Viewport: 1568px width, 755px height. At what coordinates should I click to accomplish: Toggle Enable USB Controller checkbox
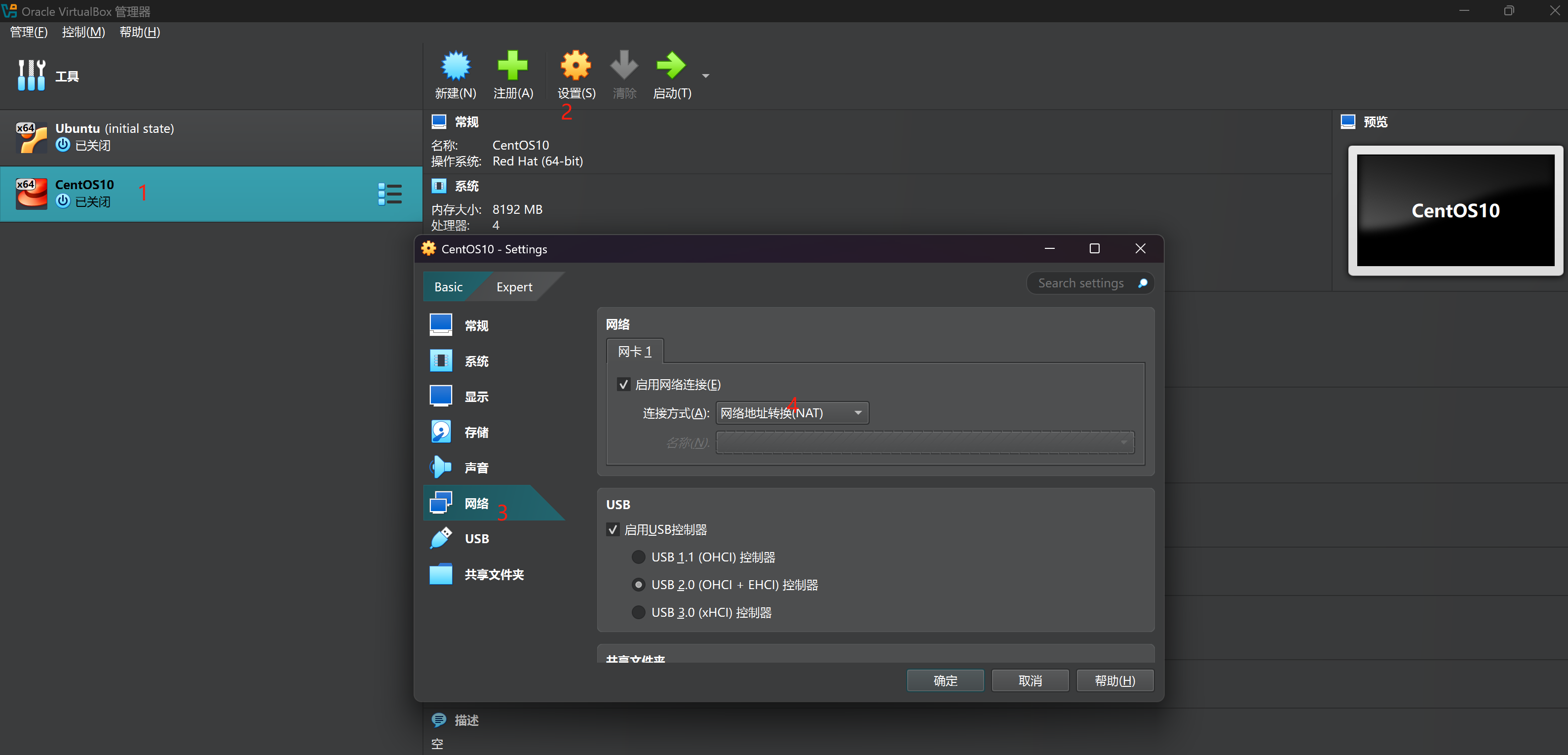tap(612, 529)
